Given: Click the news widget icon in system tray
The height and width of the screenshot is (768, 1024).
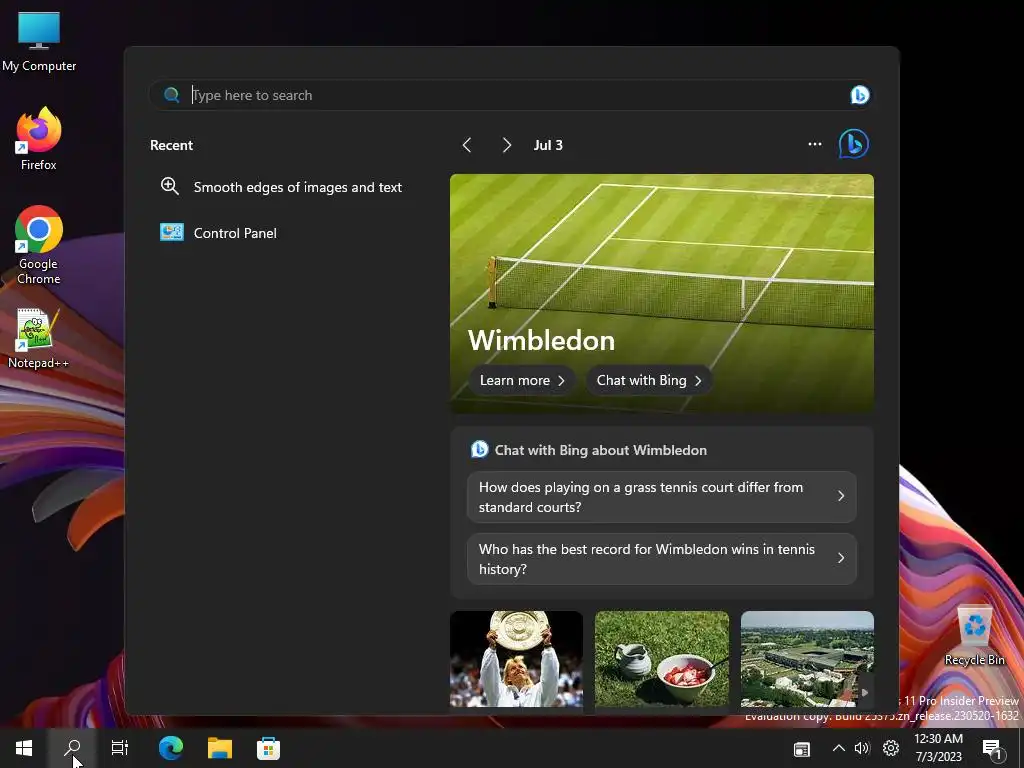Looking at the screenshot, I should point(802,749).
